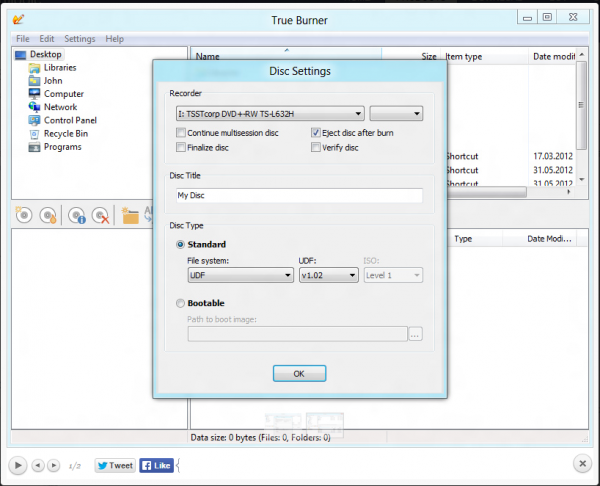Share with the Tweet button

pos(115,465)
